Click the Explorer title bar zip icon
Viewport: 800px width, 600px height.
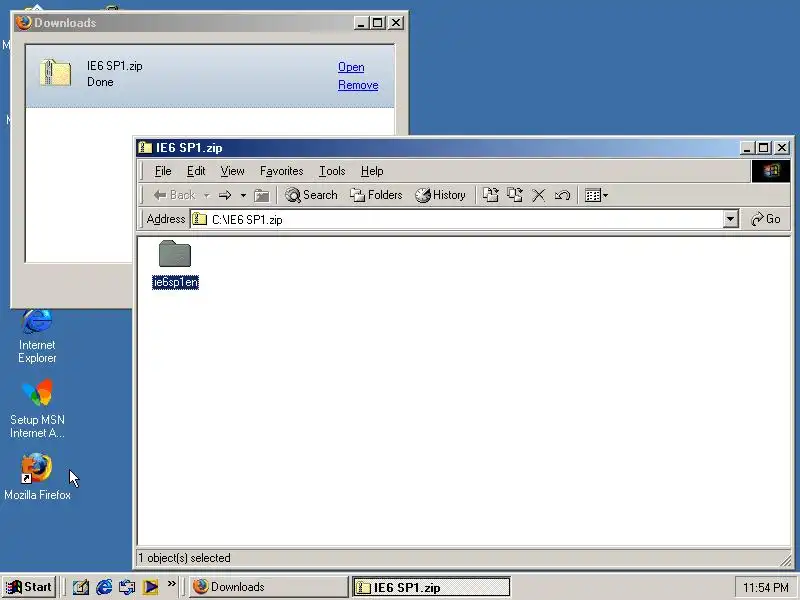click(145, 147)
